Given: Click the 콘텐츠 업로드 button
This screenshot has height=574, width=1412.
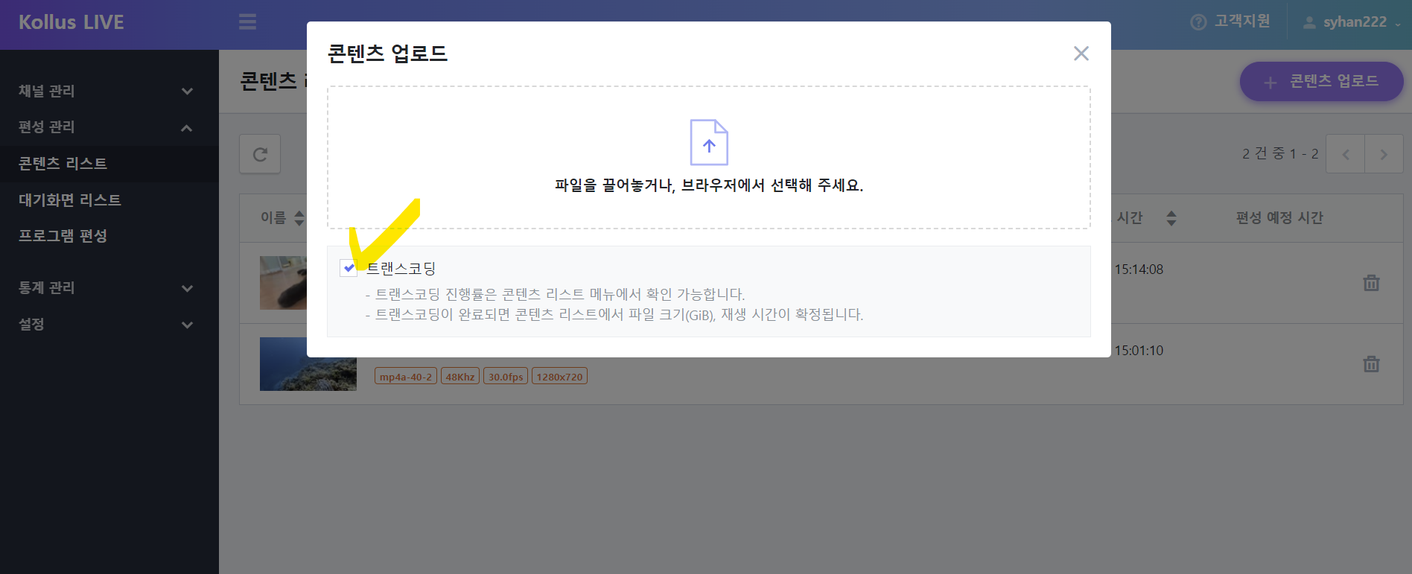Looking at the screenshot, I should [1322, 82].
